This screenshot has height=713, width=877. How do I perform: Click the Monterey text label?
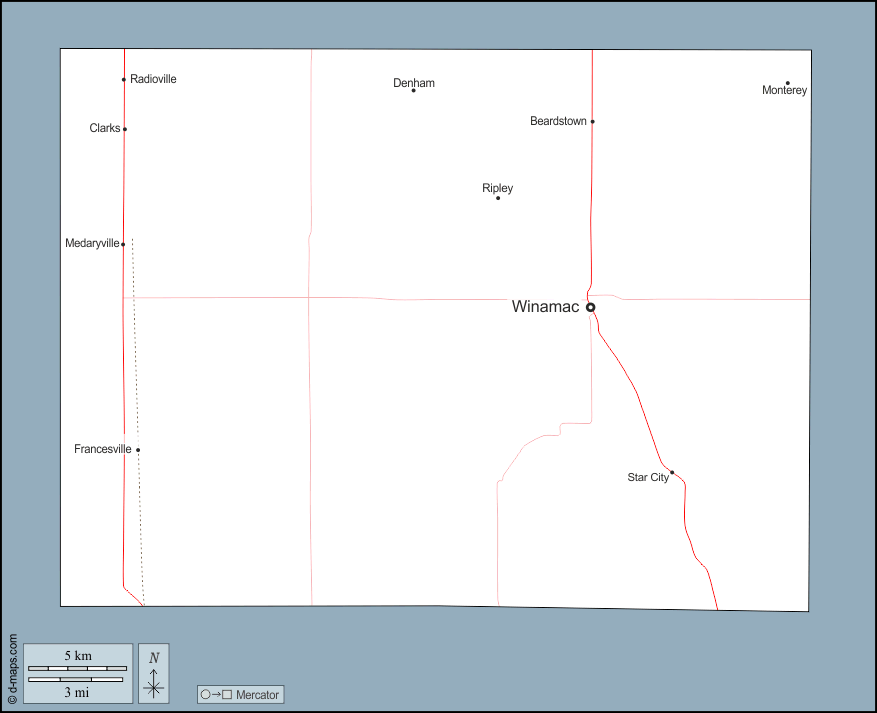(x=784, y=91)
